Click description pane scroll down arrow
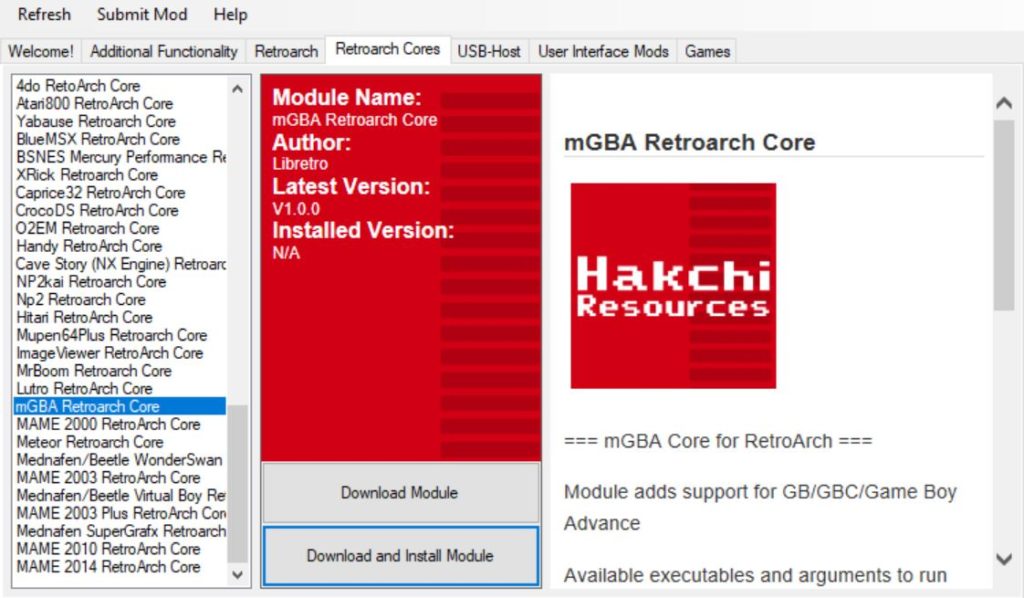 [x=1004, y=559]
